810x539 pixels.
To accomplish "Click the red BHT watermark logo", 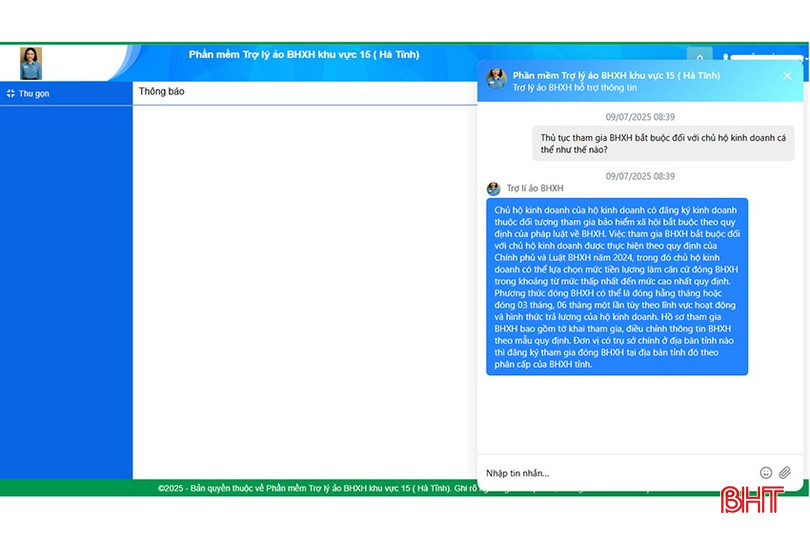I will tap(752, 500).
